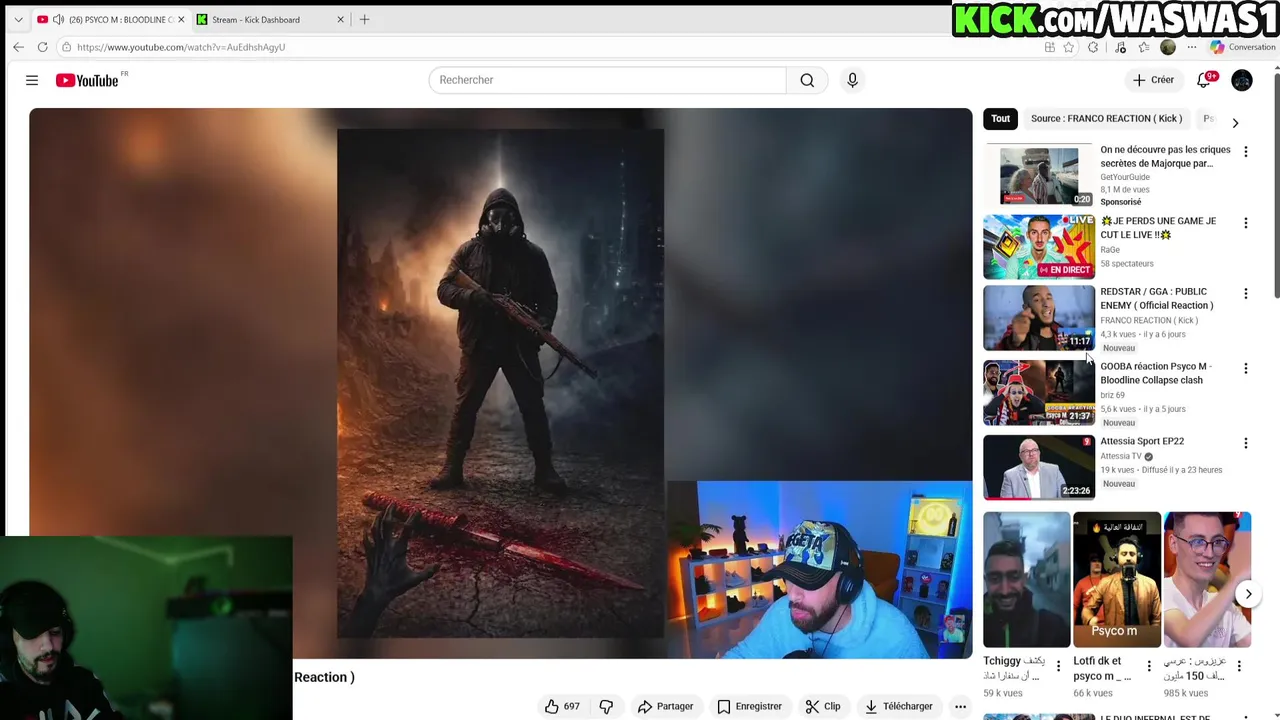This screenshot has height=720, width=1280.
Task: Select Source : FRANCO REACTION chip
Action: (x=1106, y=119)
